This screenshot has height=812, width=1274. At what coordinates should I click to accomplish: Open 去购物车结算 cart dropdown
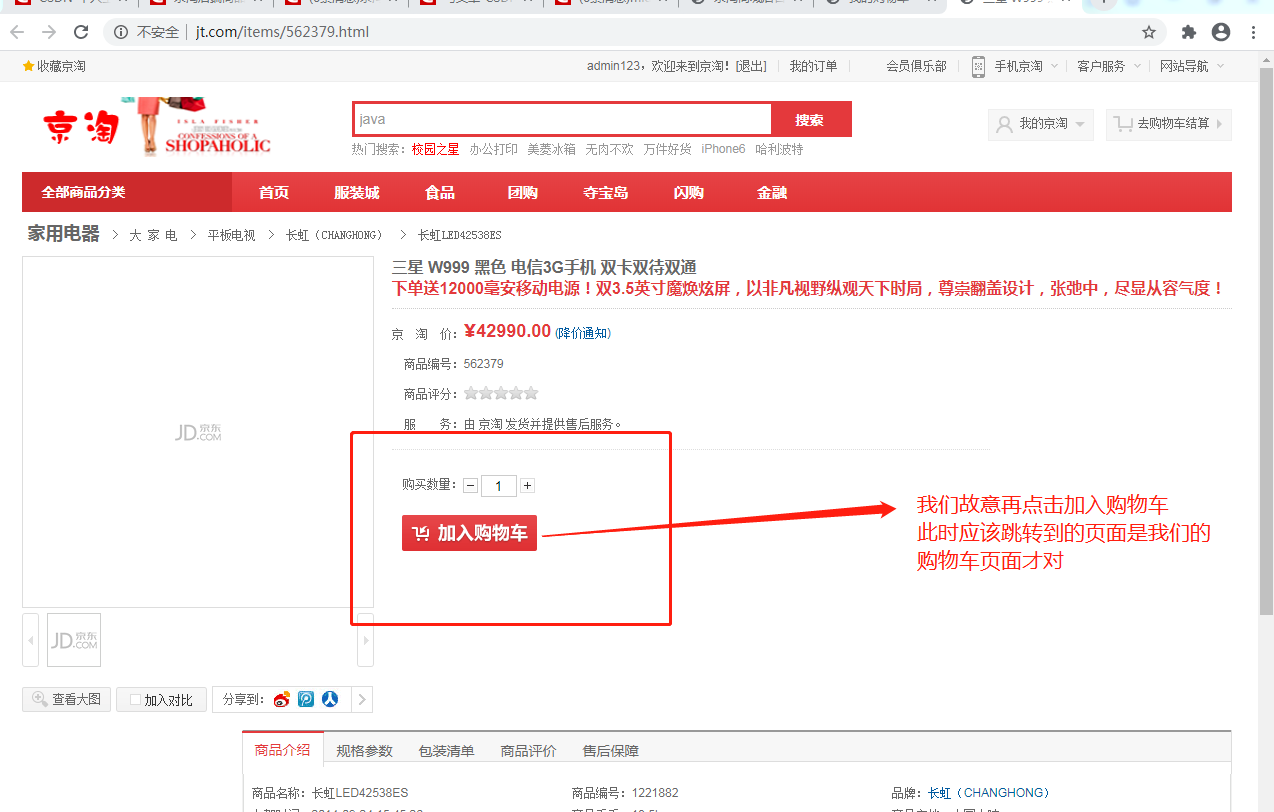click(x=1168, y=124)
